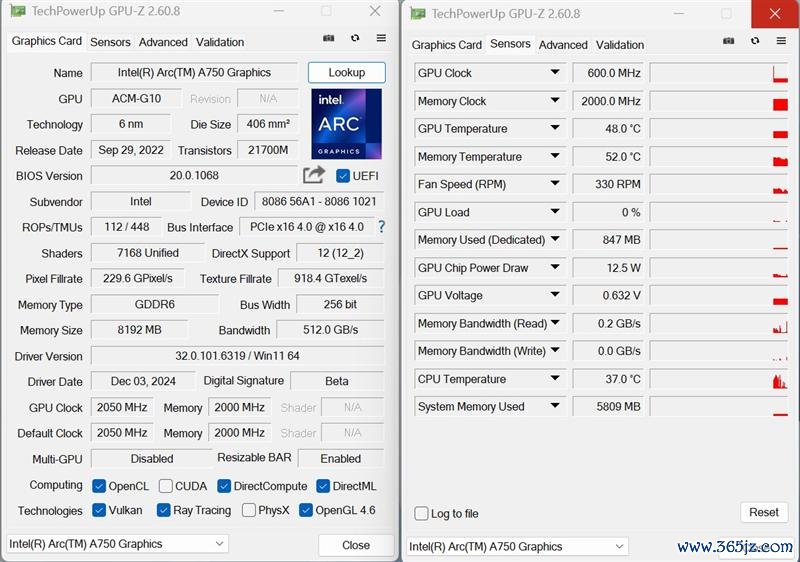This screenshot has height=562, width=800.
Task: Open the Memory Used (Dedicated) dropdown
Action: pos(555,239)
